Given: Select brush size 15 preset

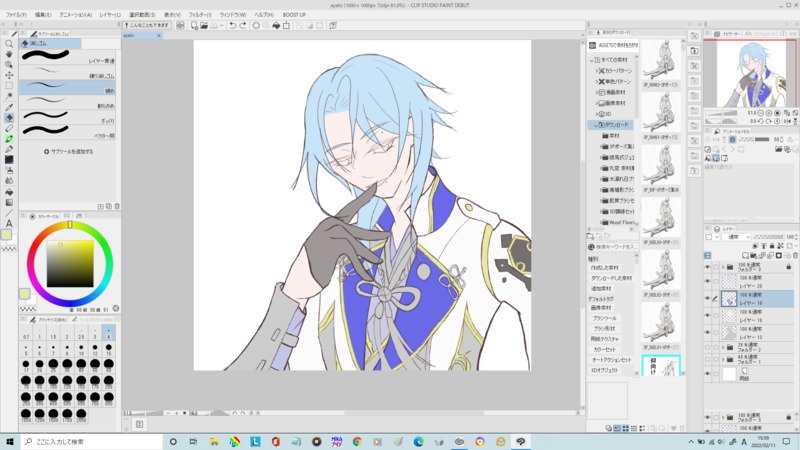Looking at the screenshot, I should [x=109, y=349].
